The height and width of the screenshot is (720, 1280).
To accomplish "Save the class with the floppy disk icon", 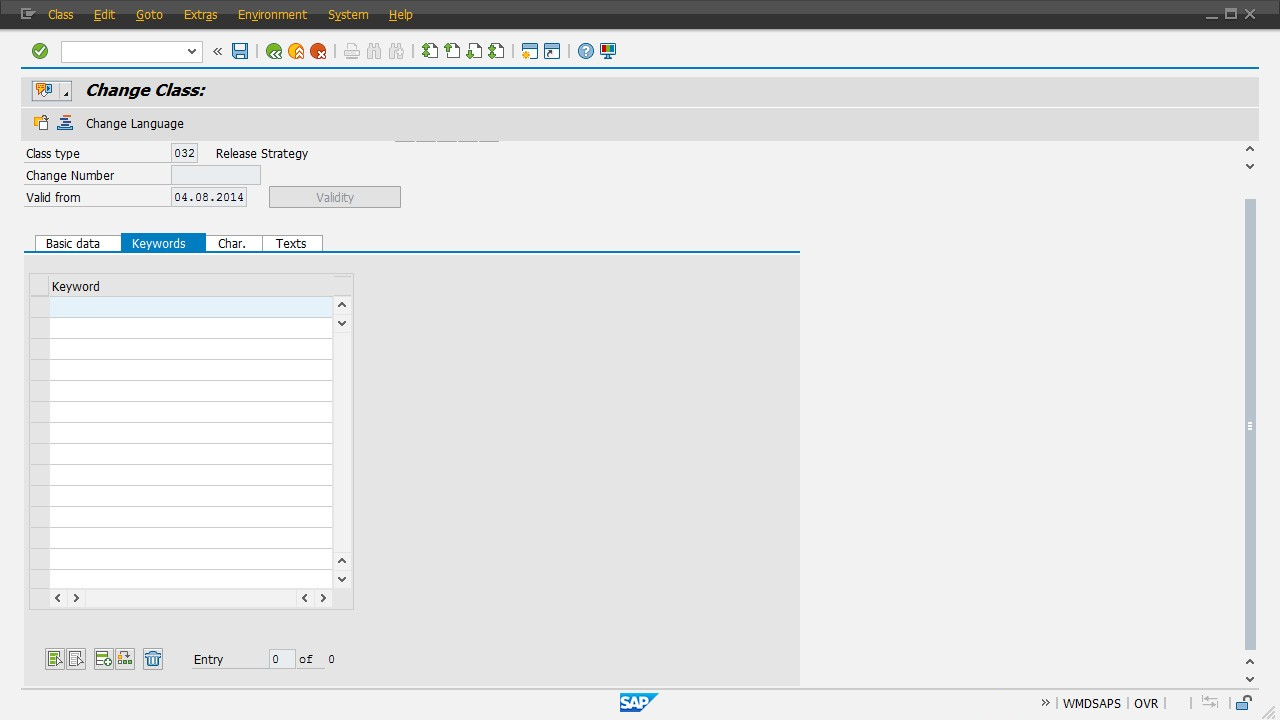I will pos(240,51).
